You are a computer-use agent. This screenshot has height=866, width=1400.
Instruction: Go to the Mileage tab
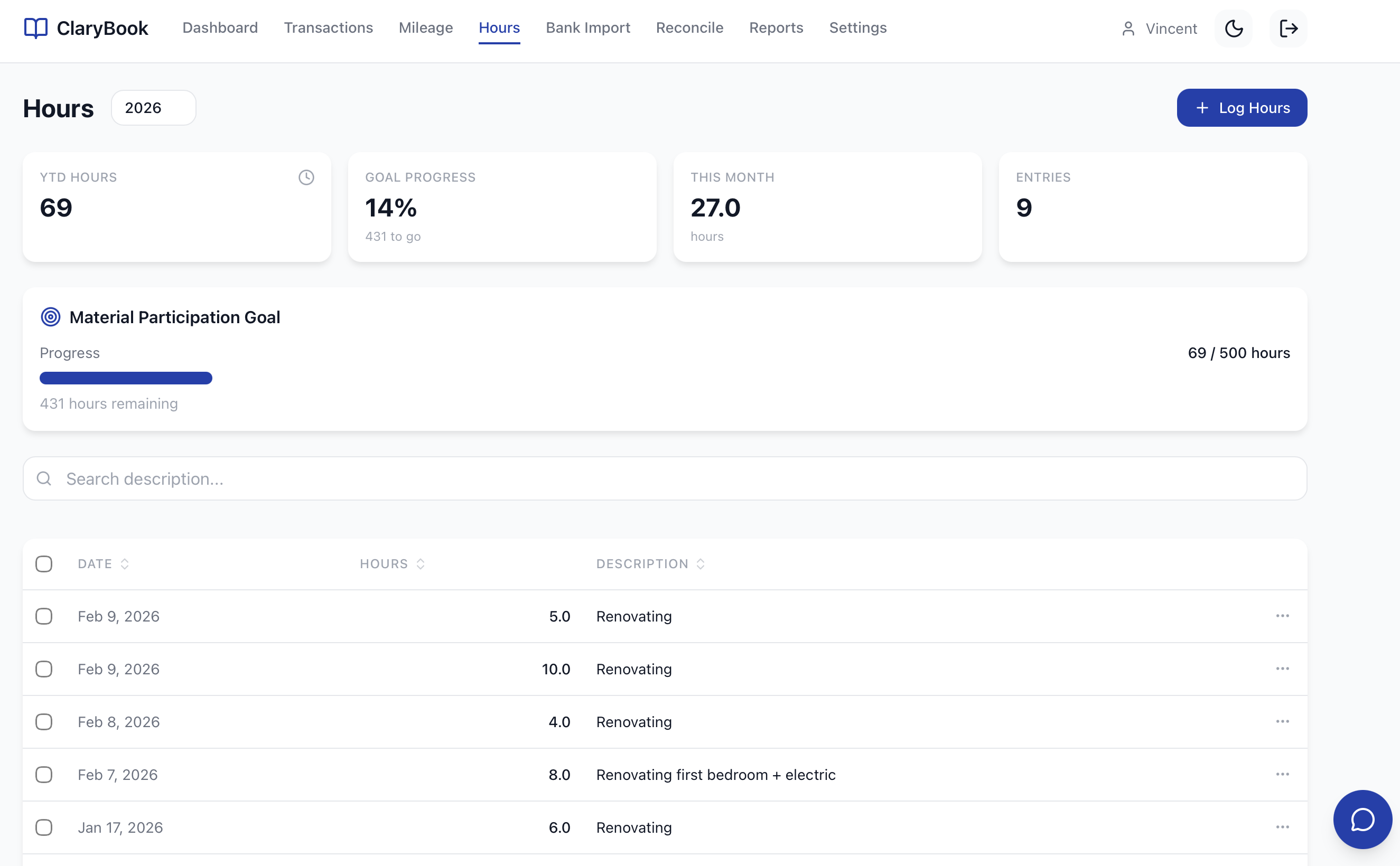click(426, 28)
